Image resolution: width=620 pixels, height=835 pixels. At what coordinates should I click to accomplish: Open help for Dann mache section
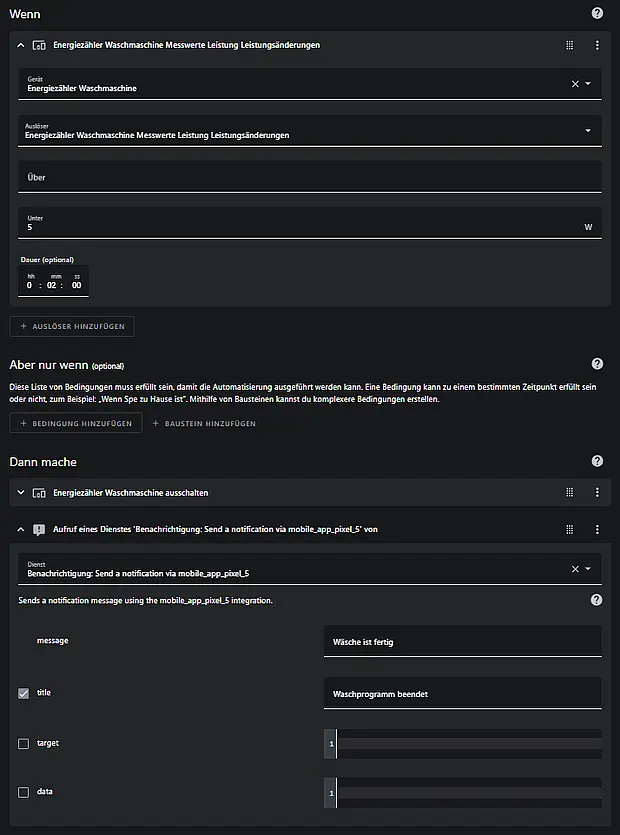(x=597, y=461)
